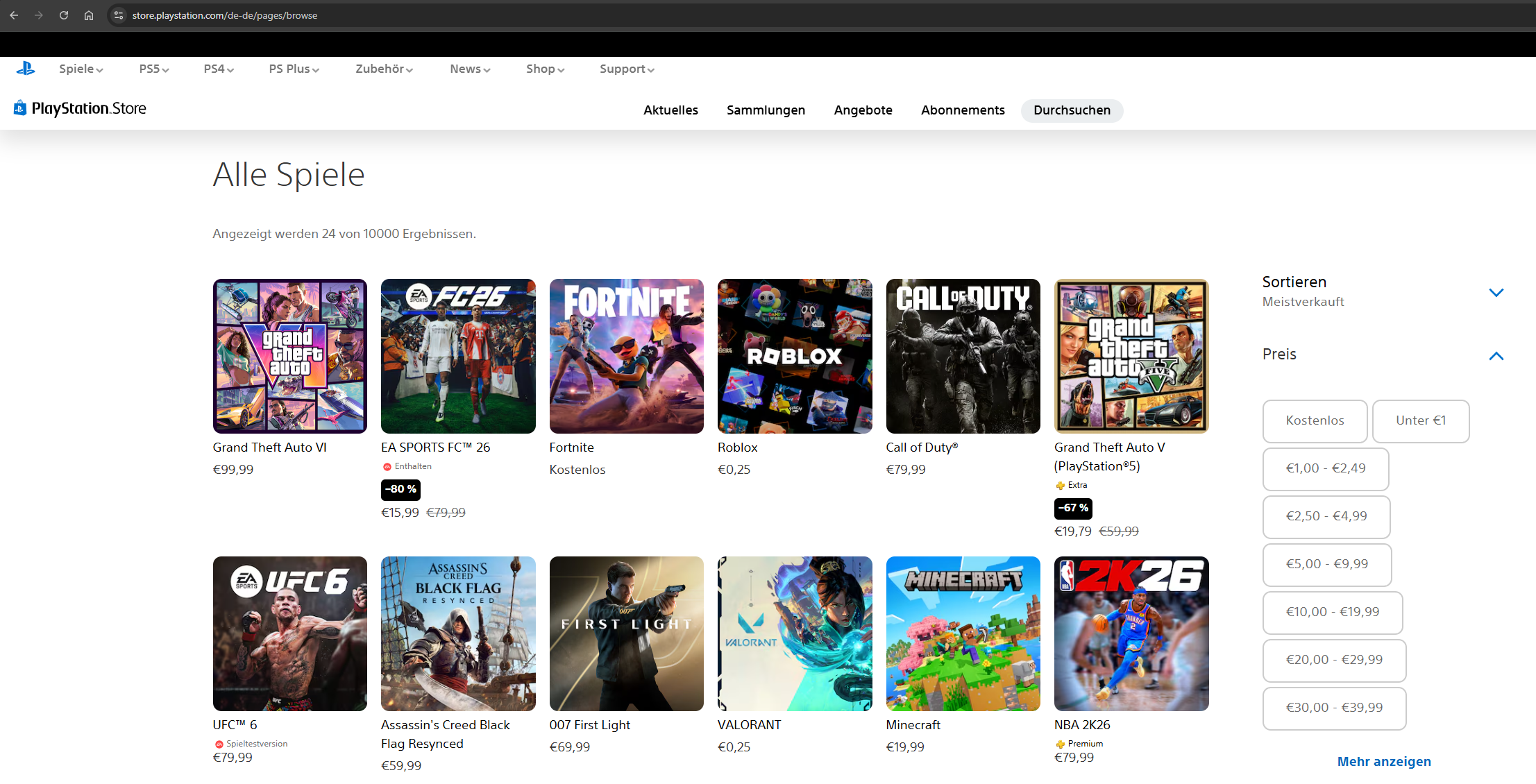Toggle the Unter €1 price filter
This screenshot has height=784, width=1536.
click(x=1421, y=421)
